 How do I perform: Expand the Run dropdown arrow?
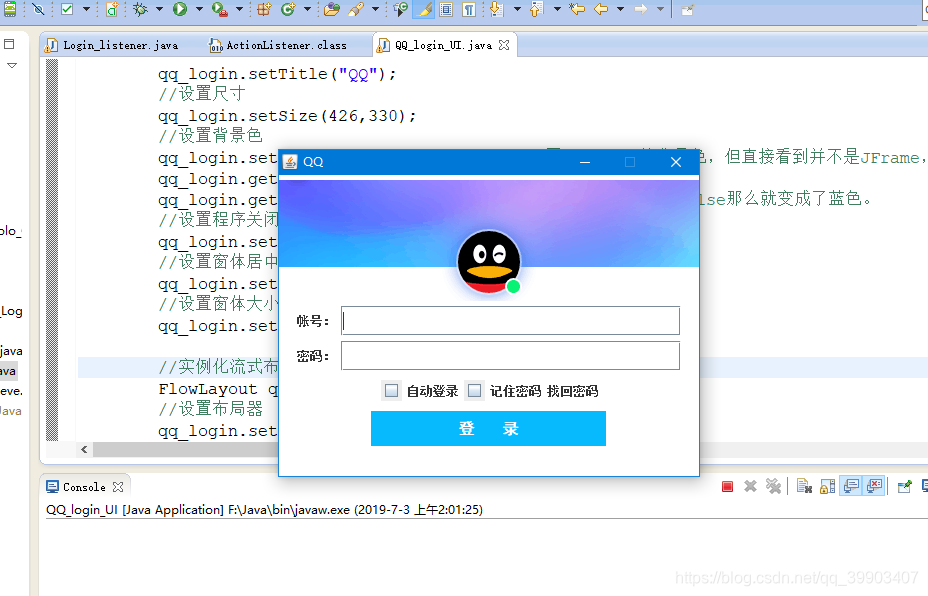click(199, 9)
